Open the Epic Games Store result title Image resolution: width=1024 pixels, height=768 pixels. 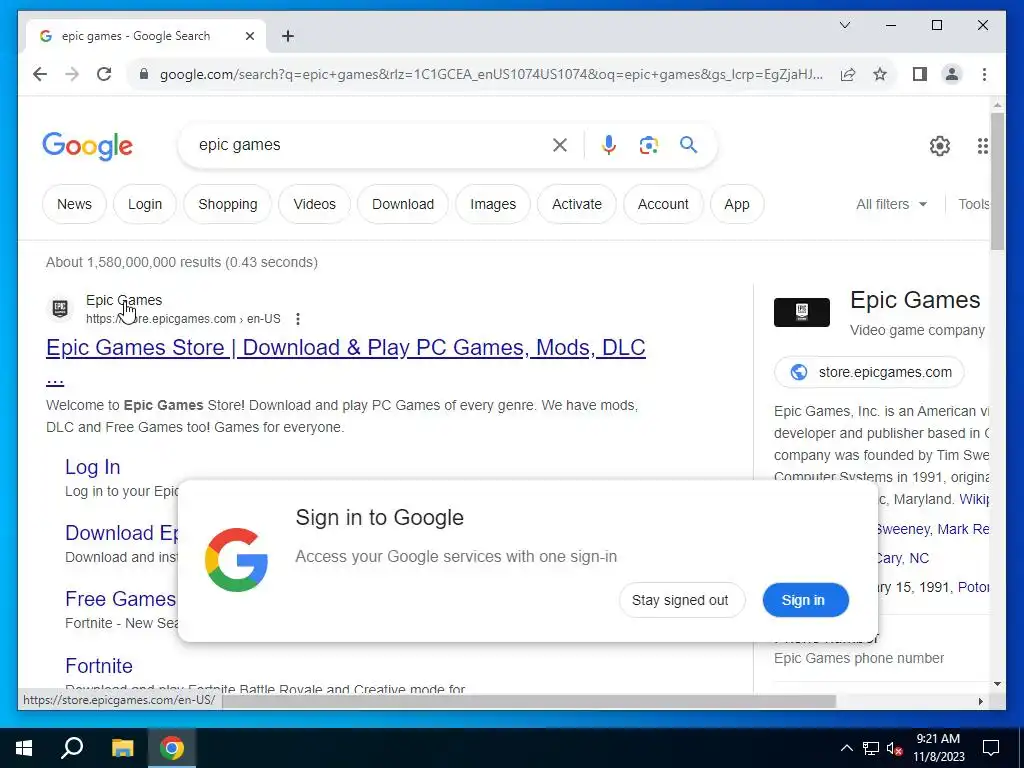click(x=345, y=347)
